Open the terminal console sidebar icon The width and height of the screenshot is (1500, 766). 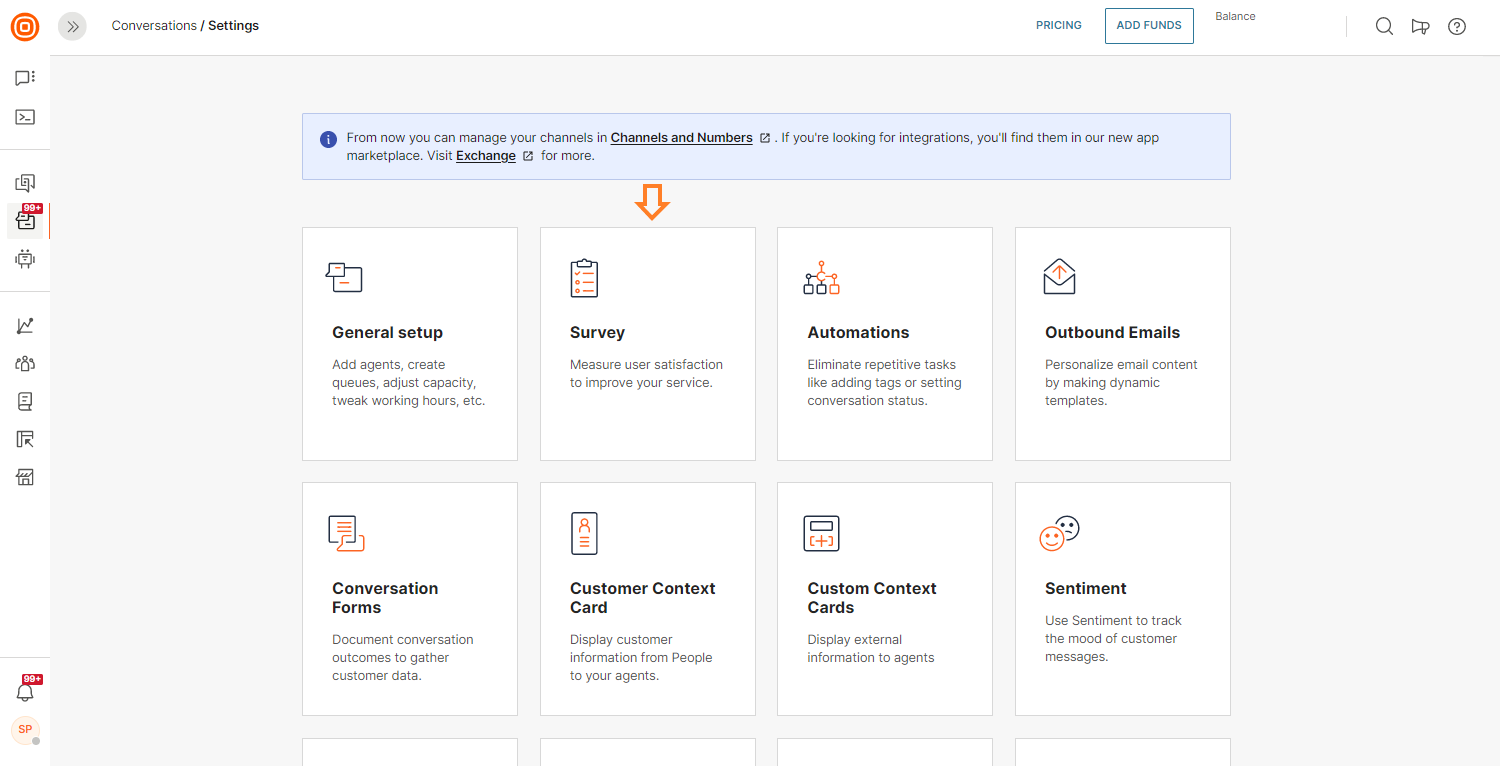point(25,117)
